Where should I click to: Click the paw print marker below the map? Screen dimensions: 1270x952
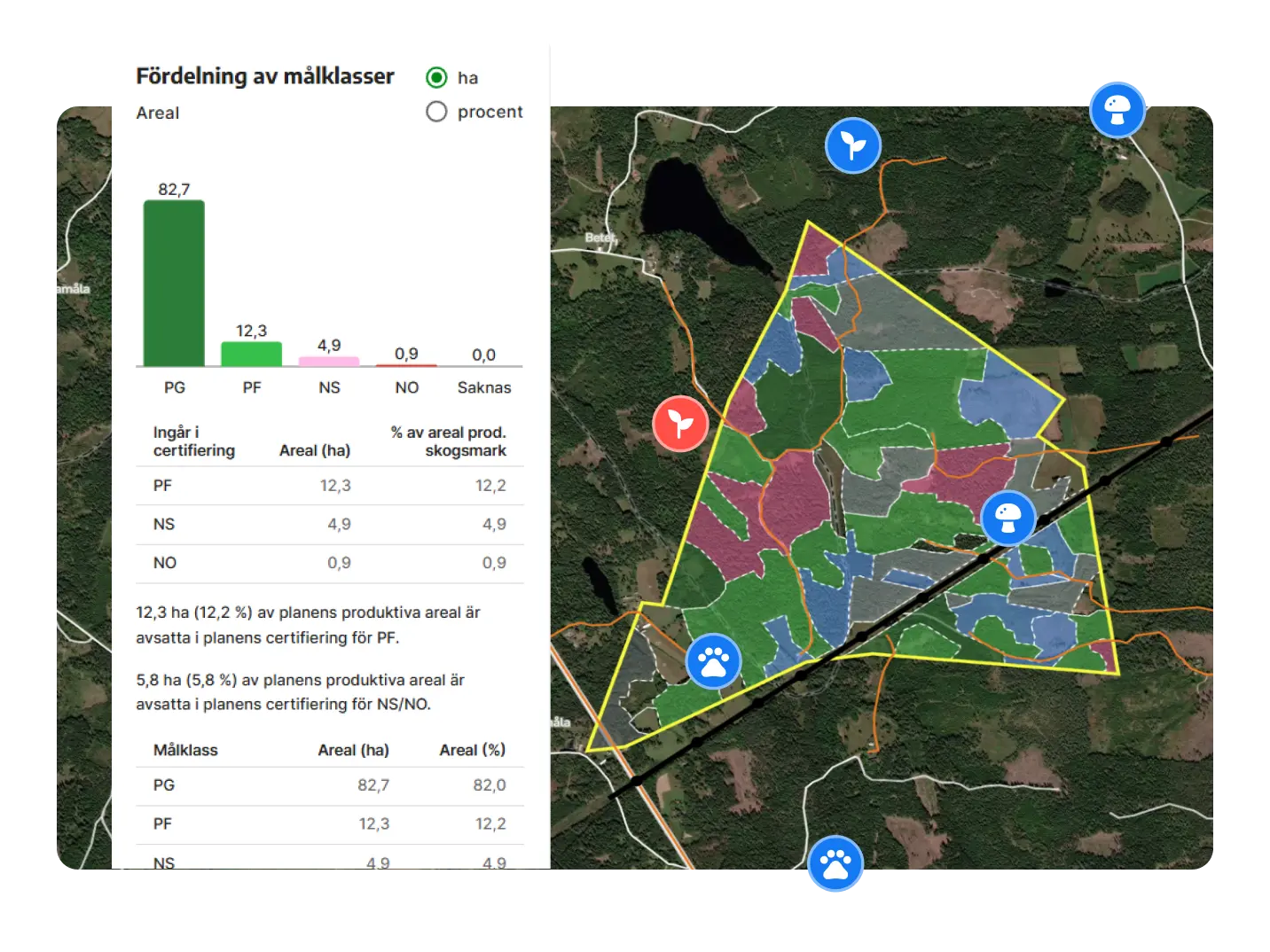coord(835,864)
